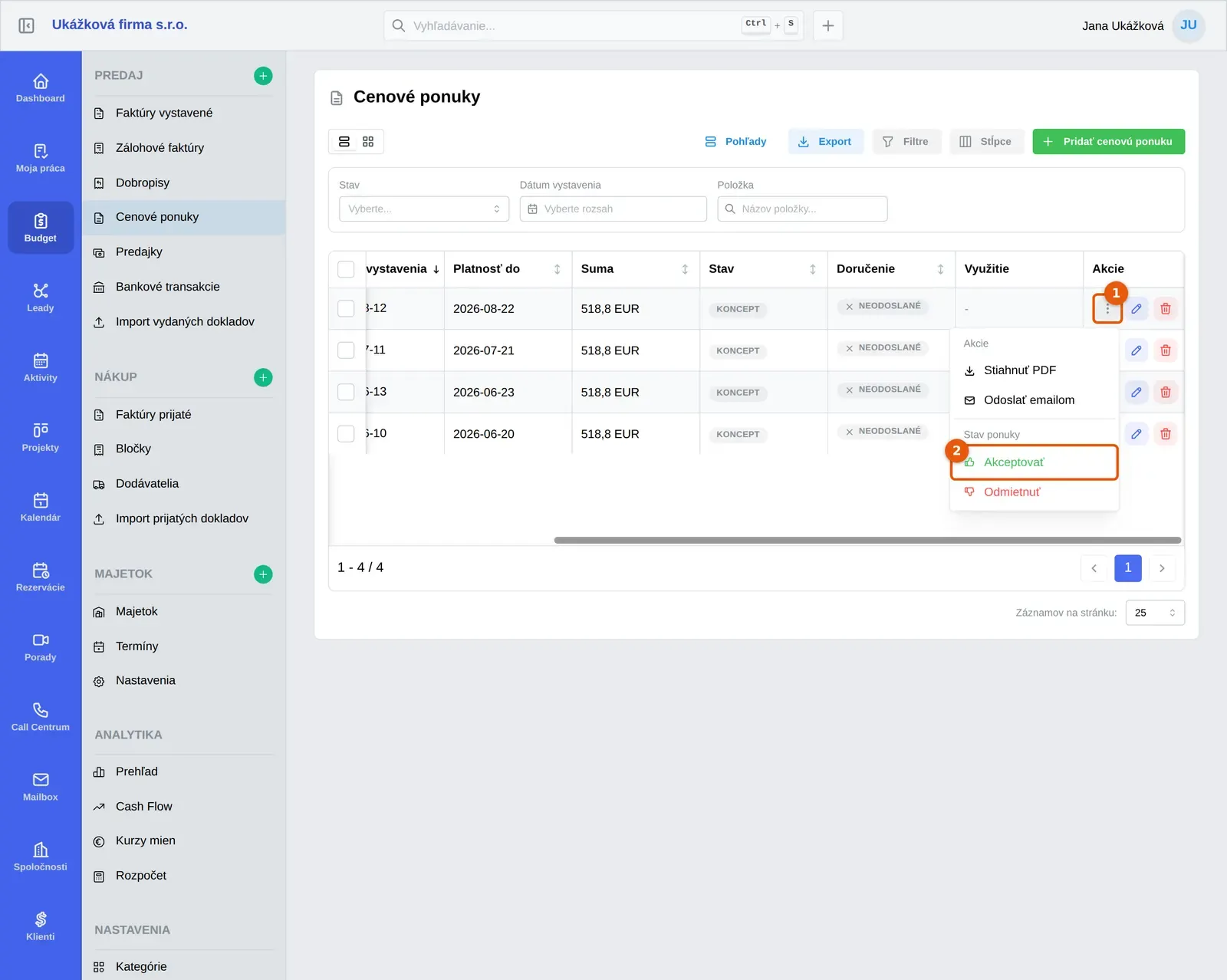
Task: Open Klienti module
Action: pos(41,926)
